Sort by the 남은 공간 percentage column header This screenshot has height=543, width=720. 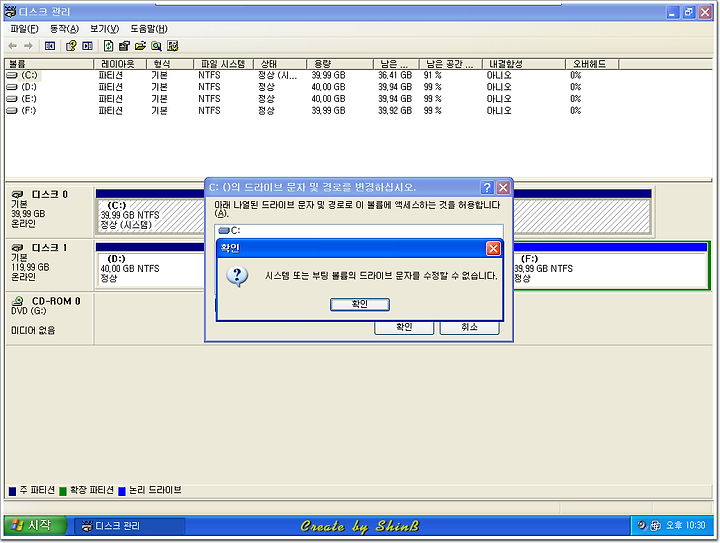(450, 64)
